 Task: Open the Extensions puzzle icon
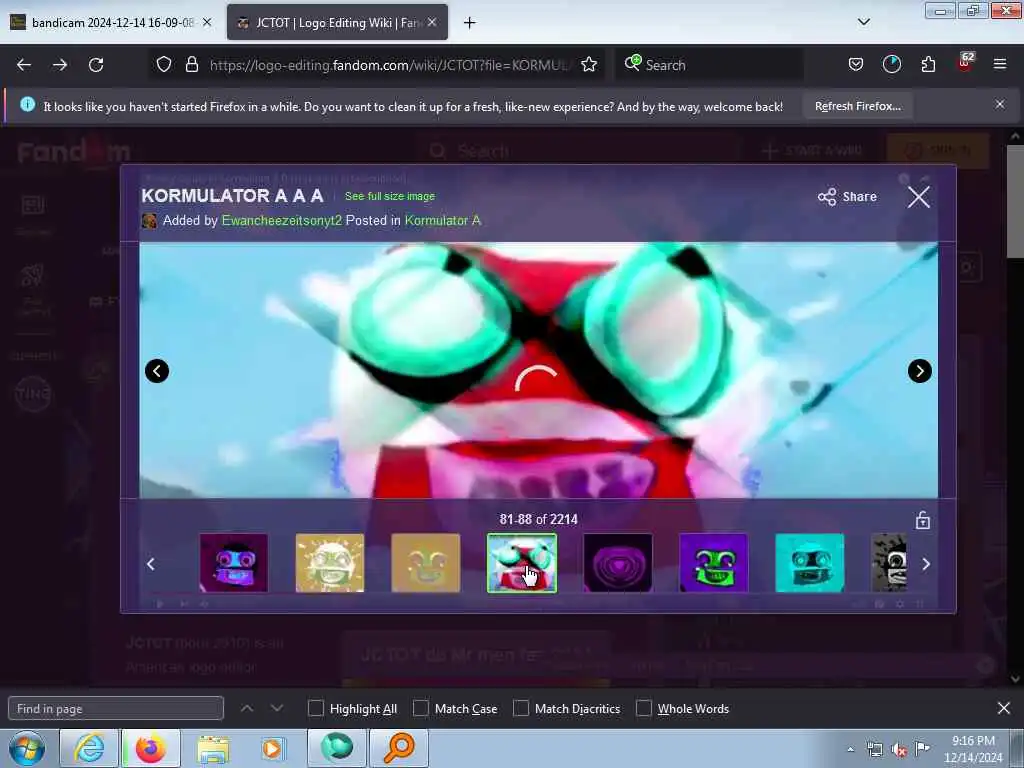pos(928,65)
